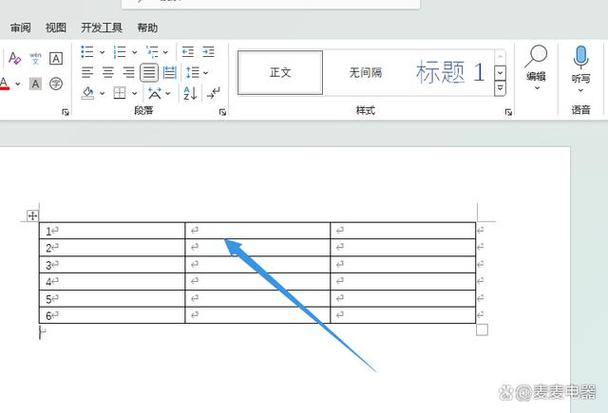
Task: Click the sort A-Z icon
Action: pos(190,93)
